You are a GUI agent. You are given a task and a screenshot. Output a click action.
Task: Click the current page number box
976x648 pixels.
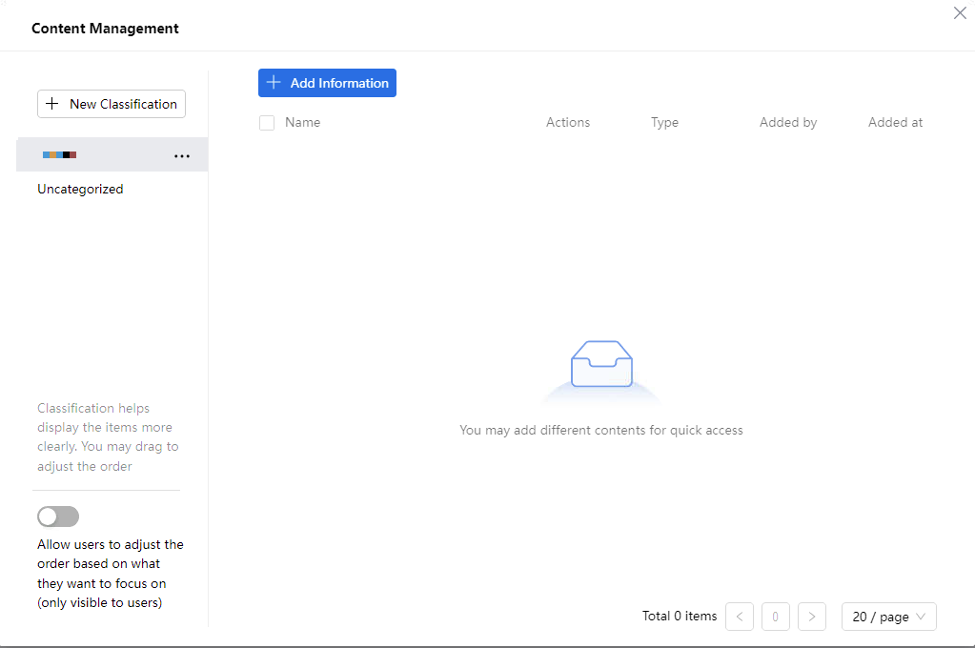coord(775,617)
